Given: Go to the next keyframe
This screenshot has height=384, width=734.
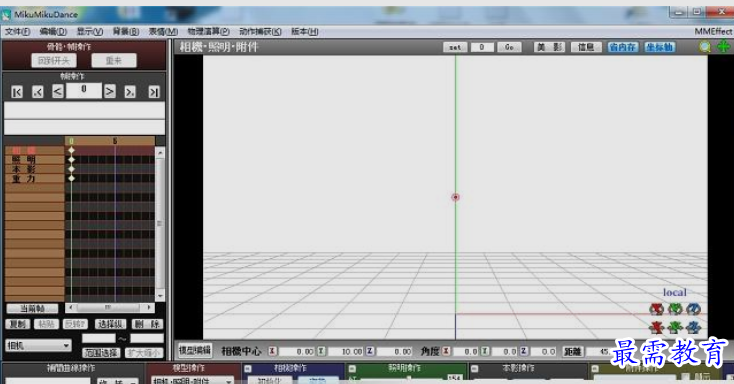Looking at the screenshot, I should pos(130,92).
